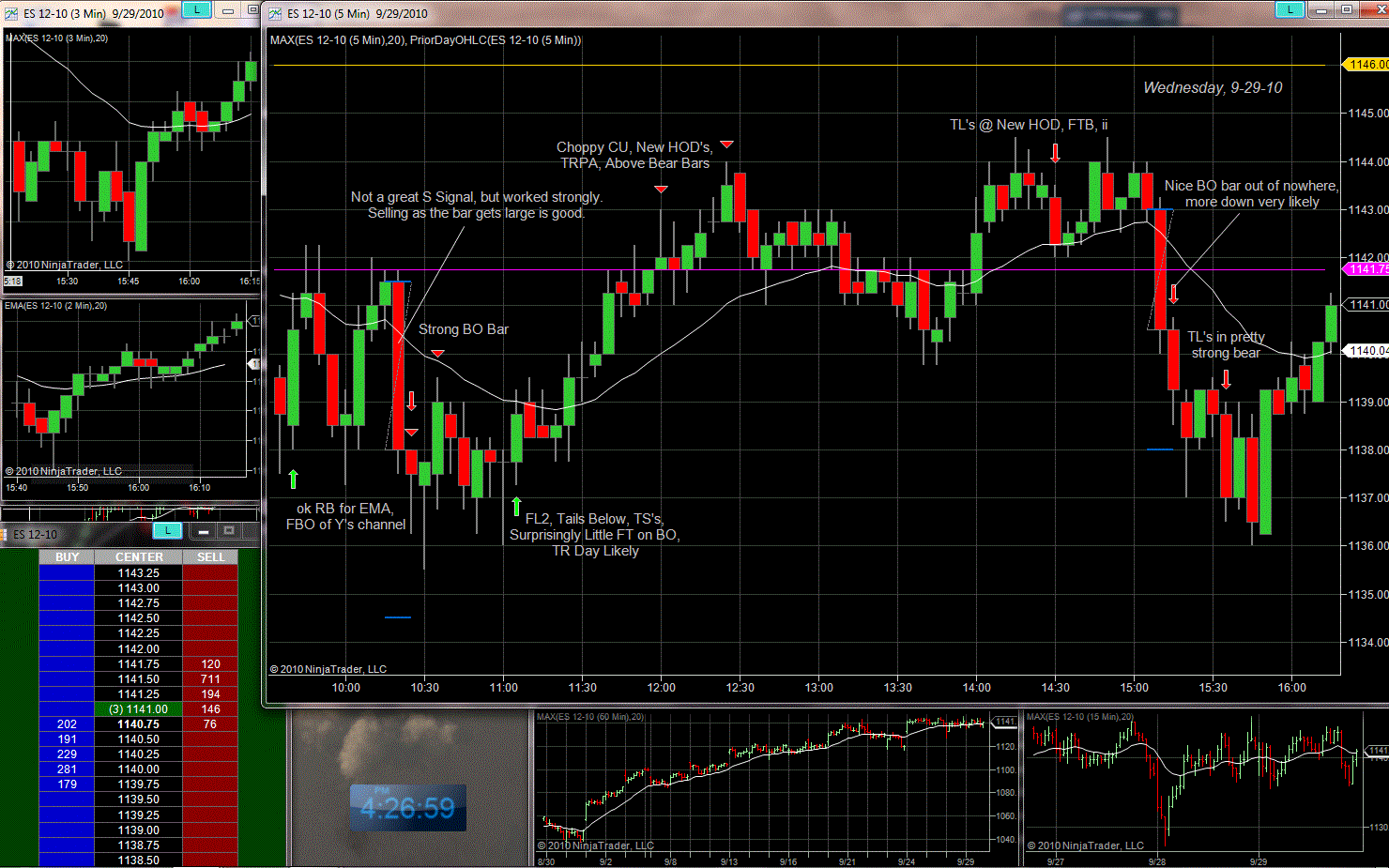Select green up arrow beside 'FL2, Tails Below' note
Screen dimensions: 1389x868
point(516,507)
